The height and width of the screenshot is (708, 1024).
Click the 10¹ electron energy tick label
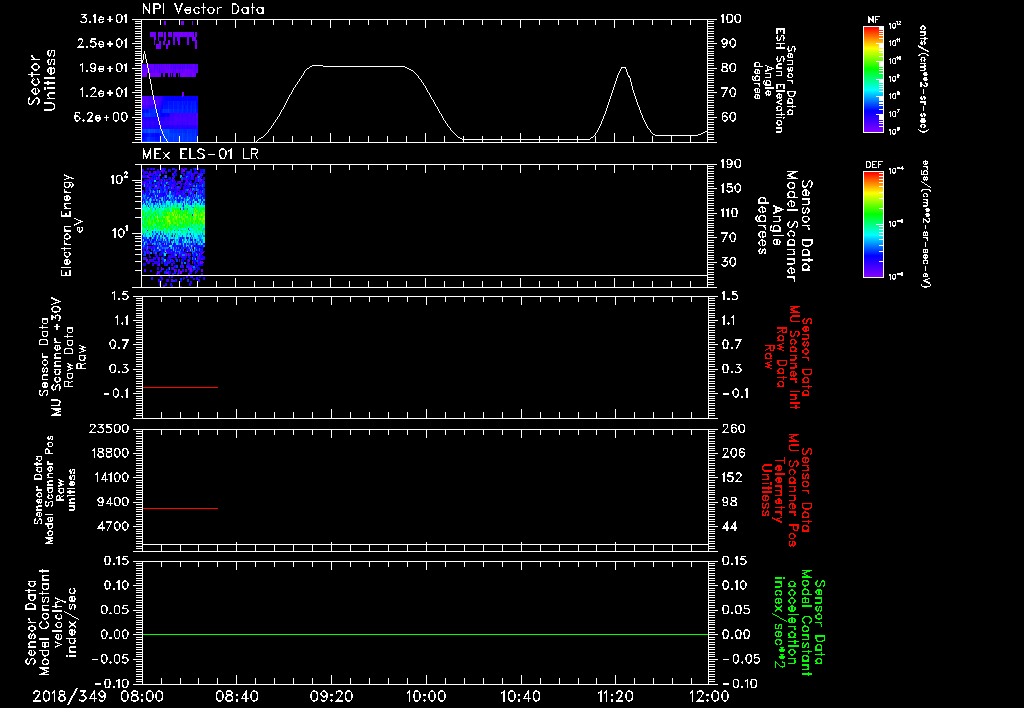[120, 233]
